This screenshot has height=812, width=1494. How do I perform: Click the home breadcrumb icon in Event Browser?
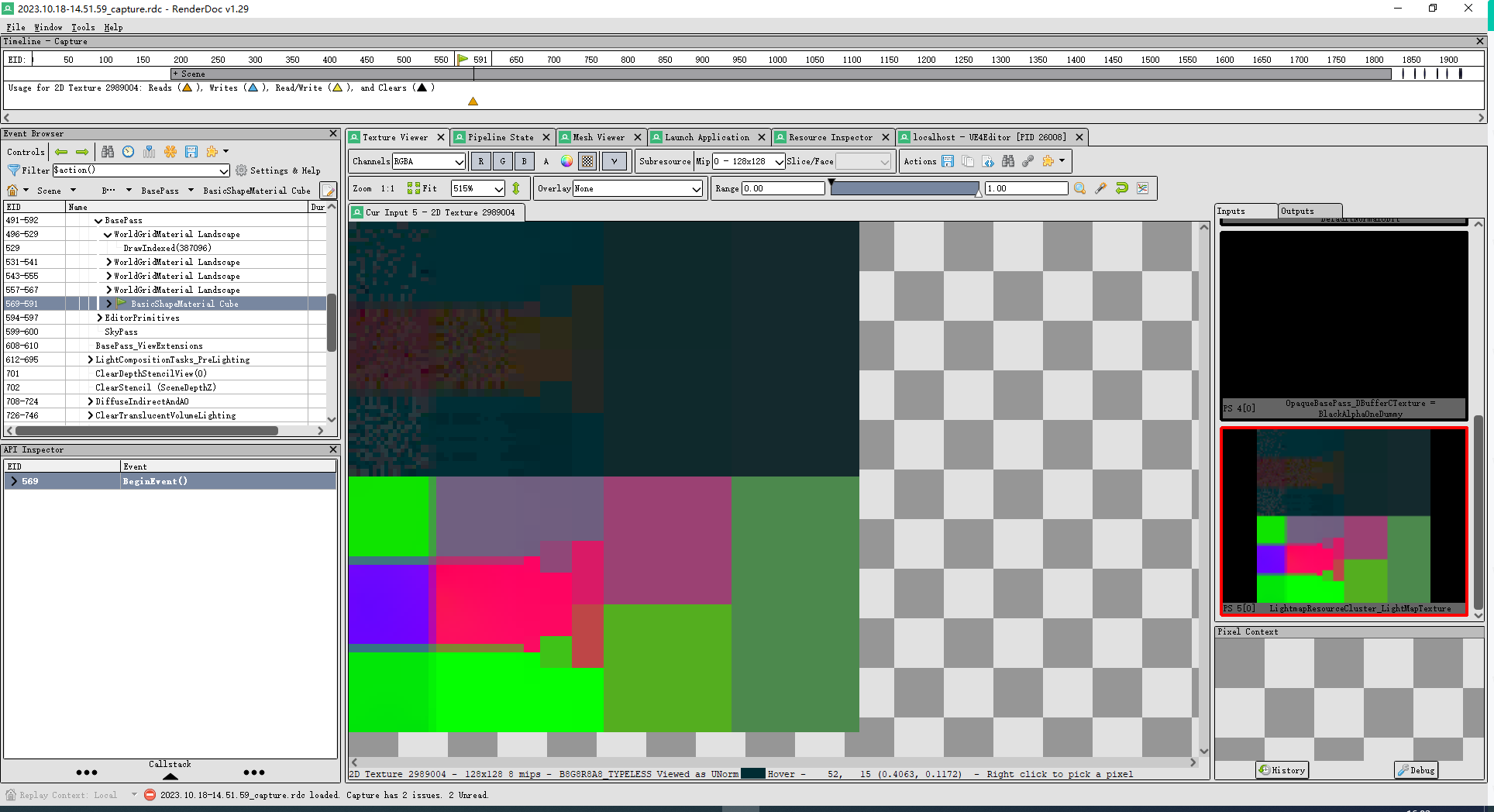pyautogui.click(x=12, y=191)
